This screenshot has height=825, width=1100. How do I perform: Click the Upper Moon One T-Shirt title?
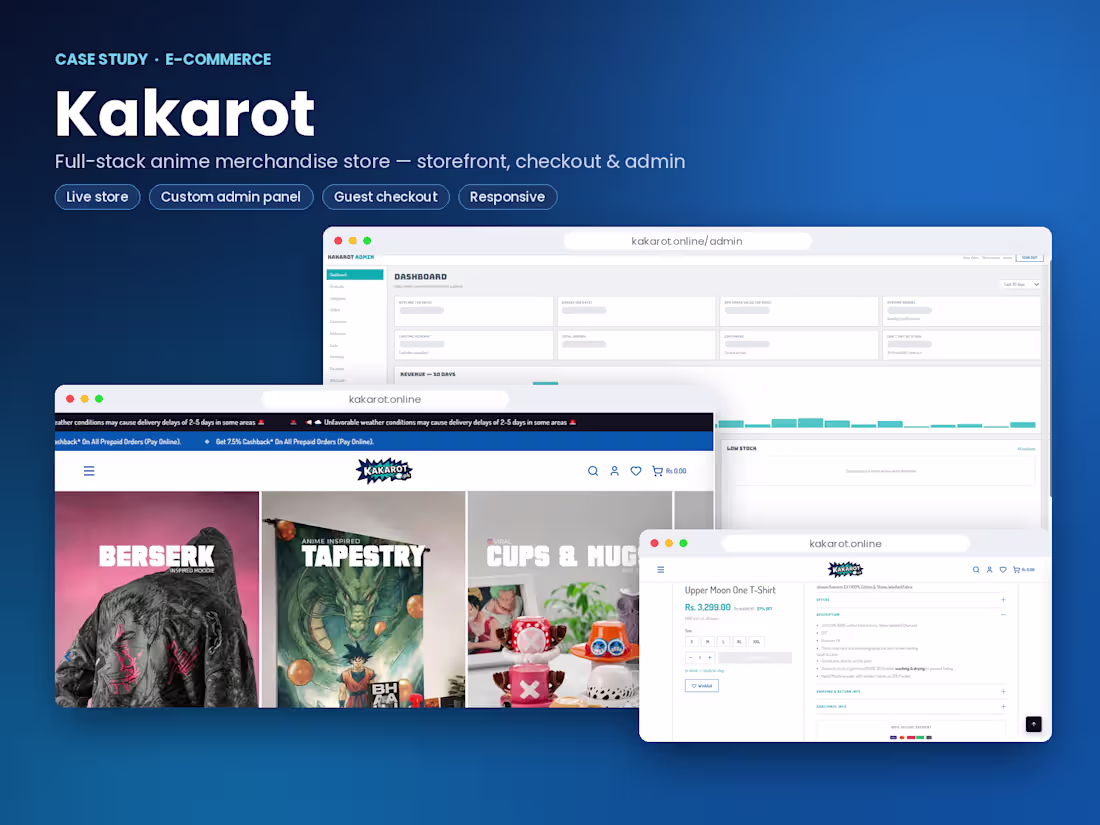pyautogui.click(x=730, y=591)
